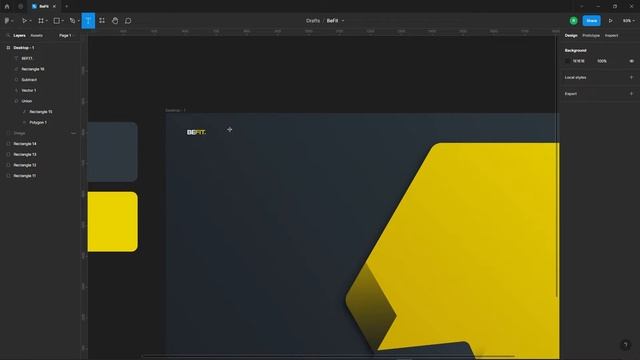Click the Export section label

click(x=571, y=93)
